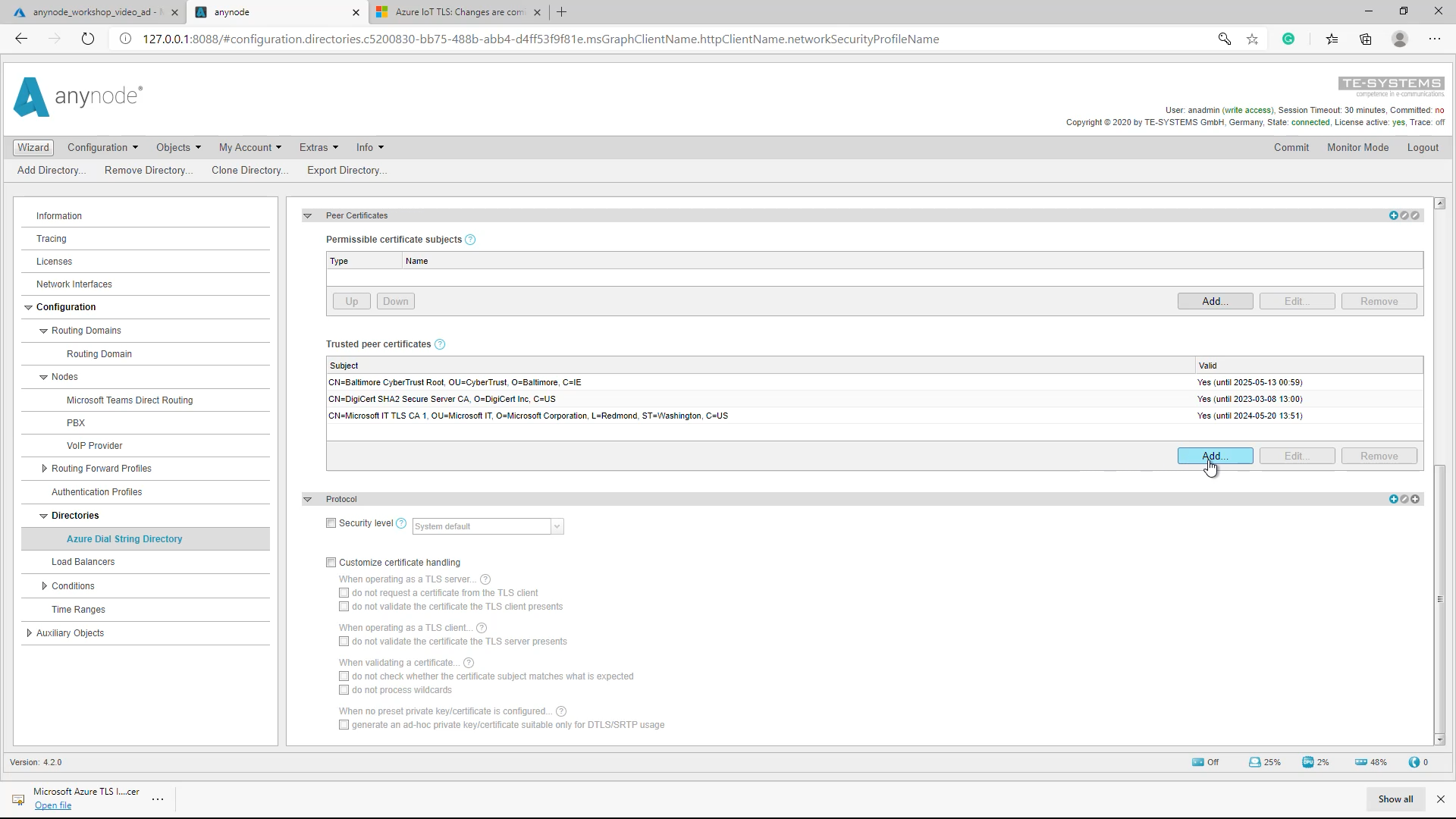Open the browser profile avatar
The height and width of the screenshot is (819, 1456).
1400,39
